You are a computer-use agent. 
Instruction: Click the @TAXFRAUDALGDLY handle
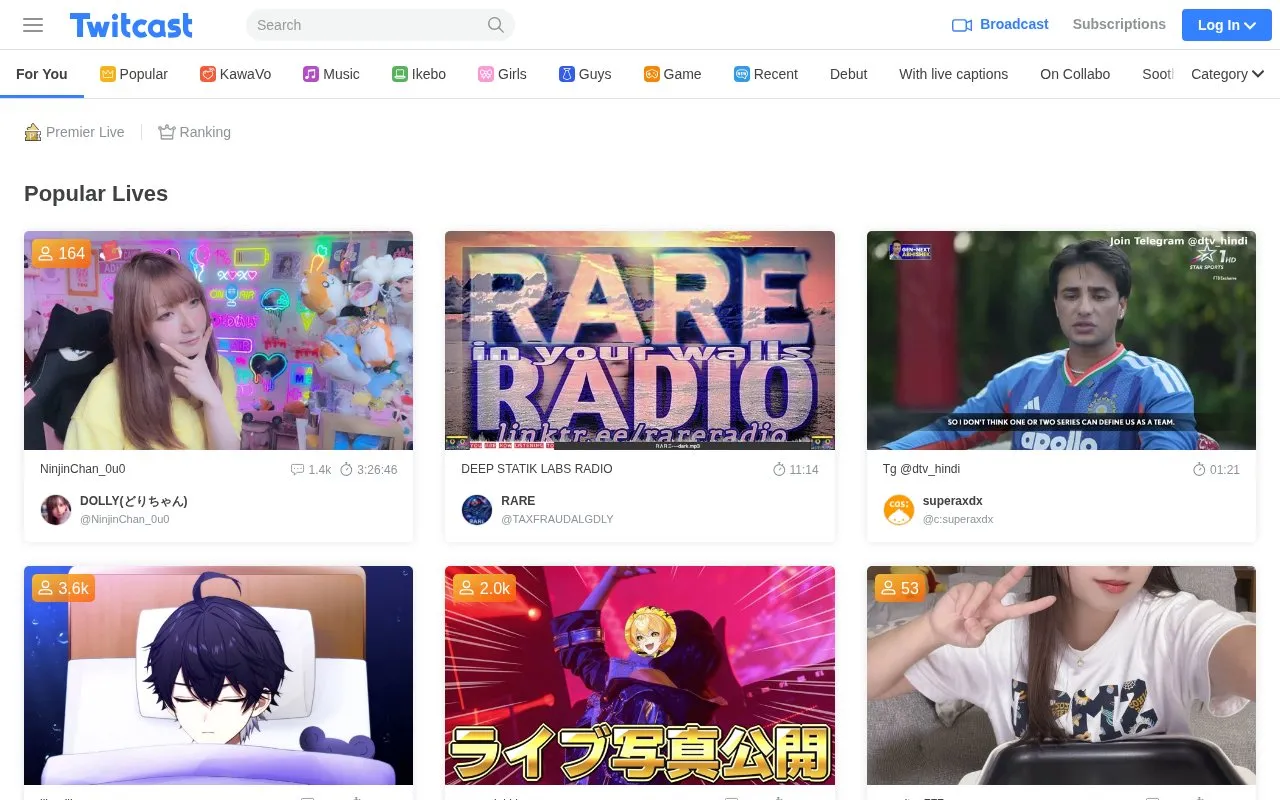click(x=557, y=519)
